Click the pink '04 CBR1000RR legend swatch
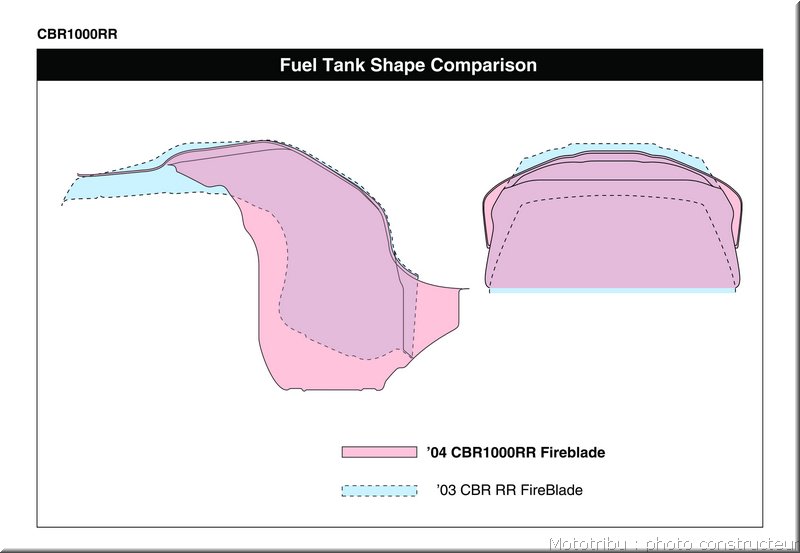 [379, 452]
